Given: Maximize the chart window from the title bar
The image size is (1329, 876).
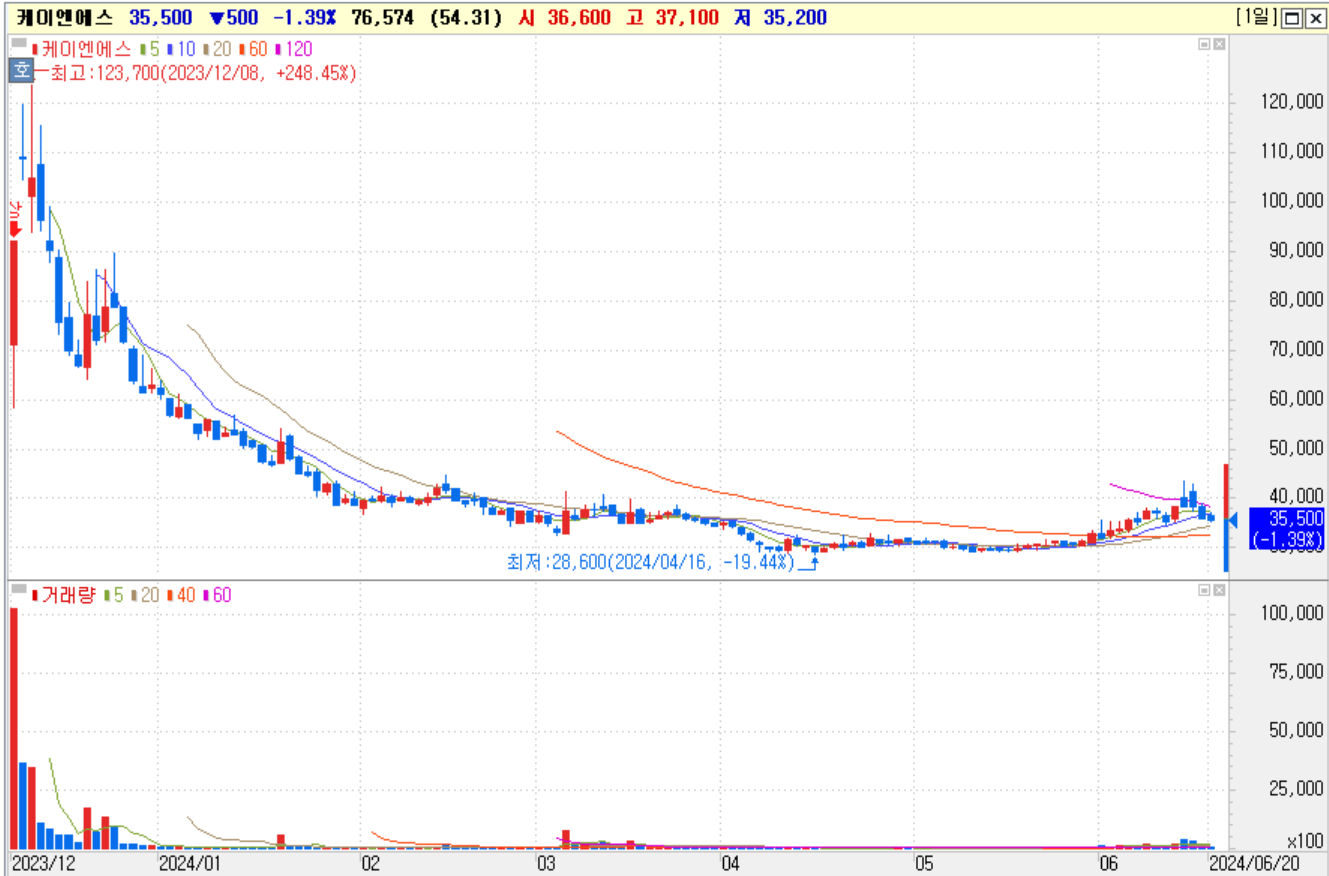Looking at the screenshot, I should (x=1291, y=18).
